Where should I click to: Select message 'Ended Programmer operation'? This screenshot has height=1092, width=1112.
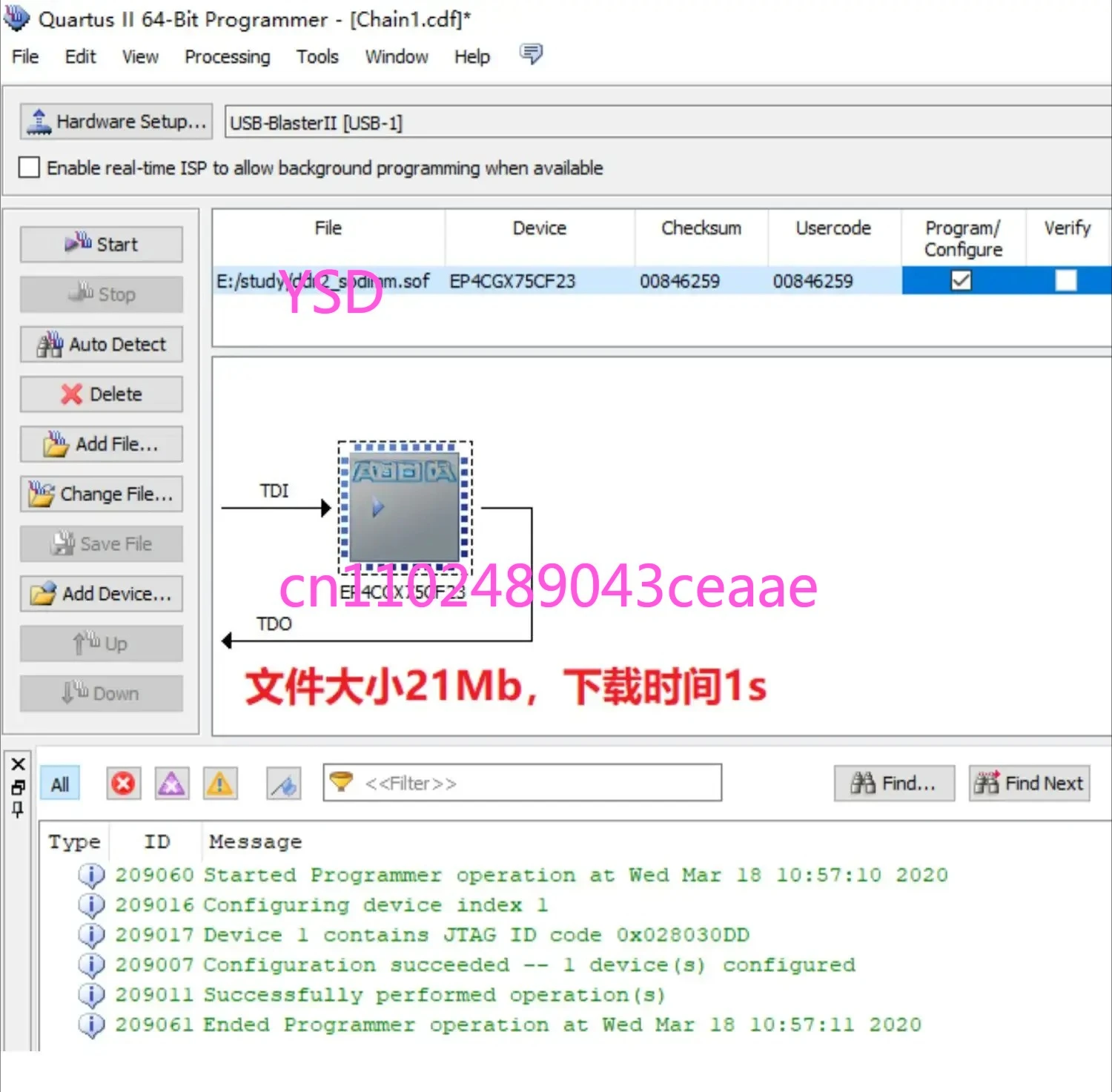(562, 1025)
